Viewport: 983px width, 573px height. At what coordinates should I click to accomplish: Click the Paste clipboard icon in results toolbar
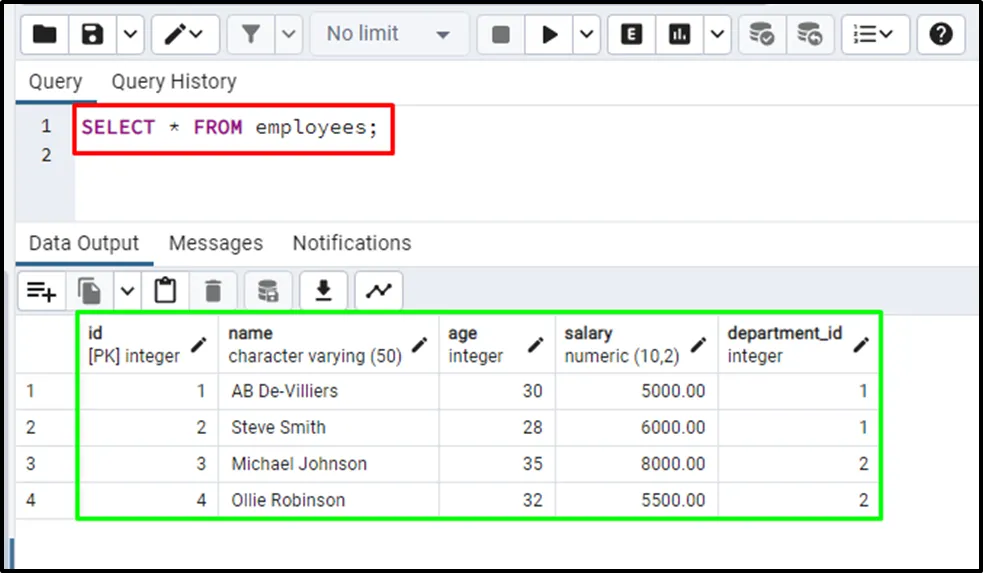165,291
